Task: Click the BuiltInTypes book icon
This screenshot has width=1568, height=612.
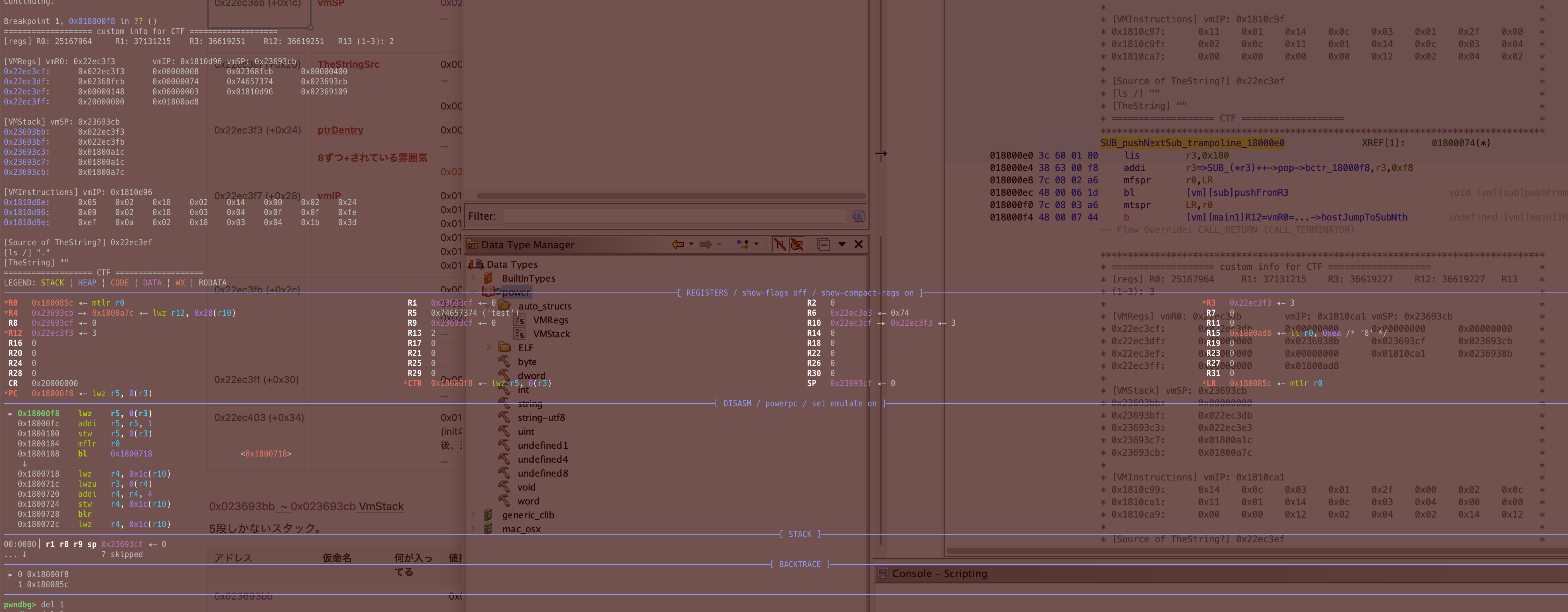Action: tap(488, 278)
